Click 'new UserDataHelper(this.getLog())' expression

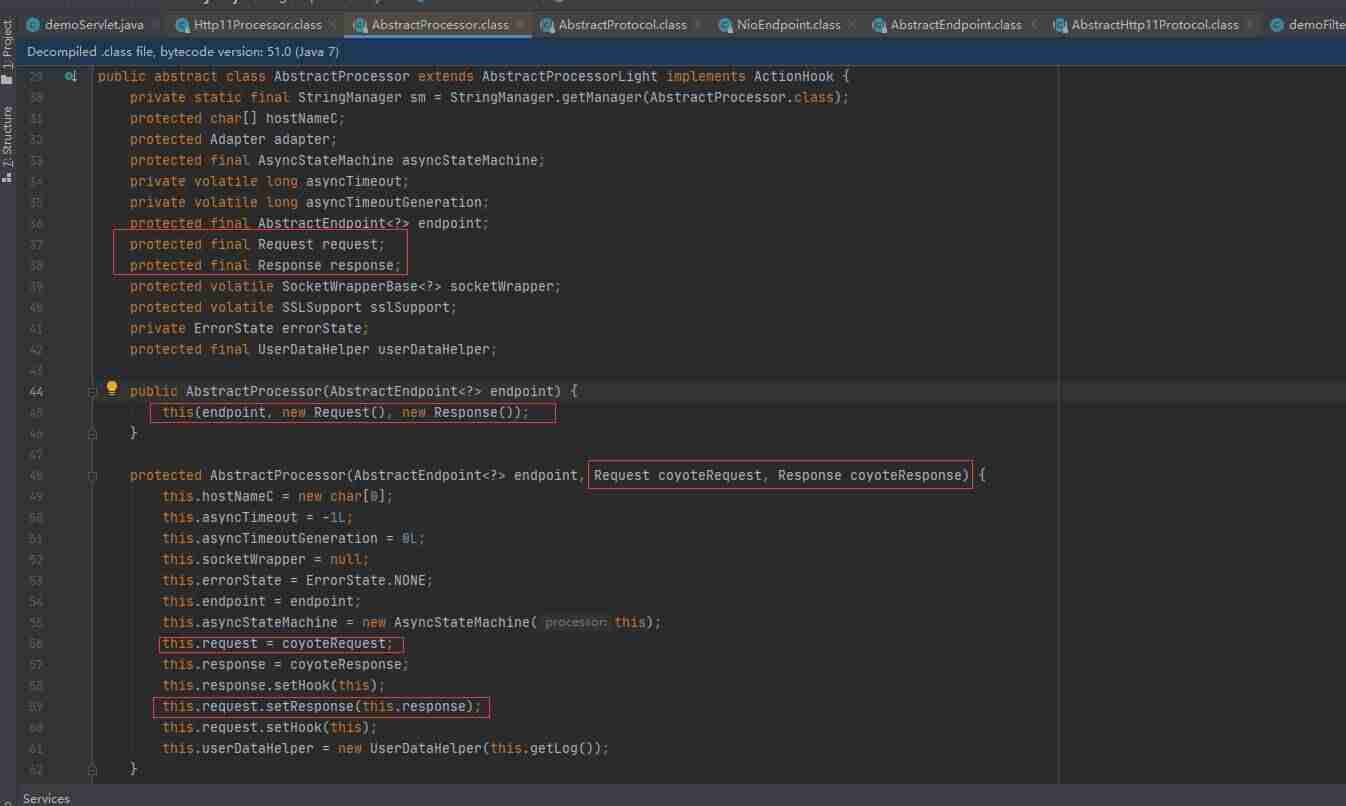pyautogui.click(x=472, y=748)
